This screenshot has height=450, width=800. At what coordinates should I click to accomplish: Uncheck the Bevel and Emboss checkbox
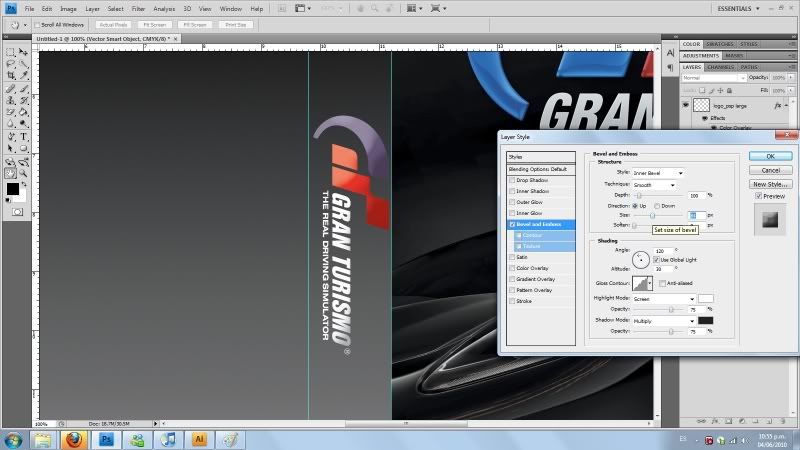coord(512,224)
